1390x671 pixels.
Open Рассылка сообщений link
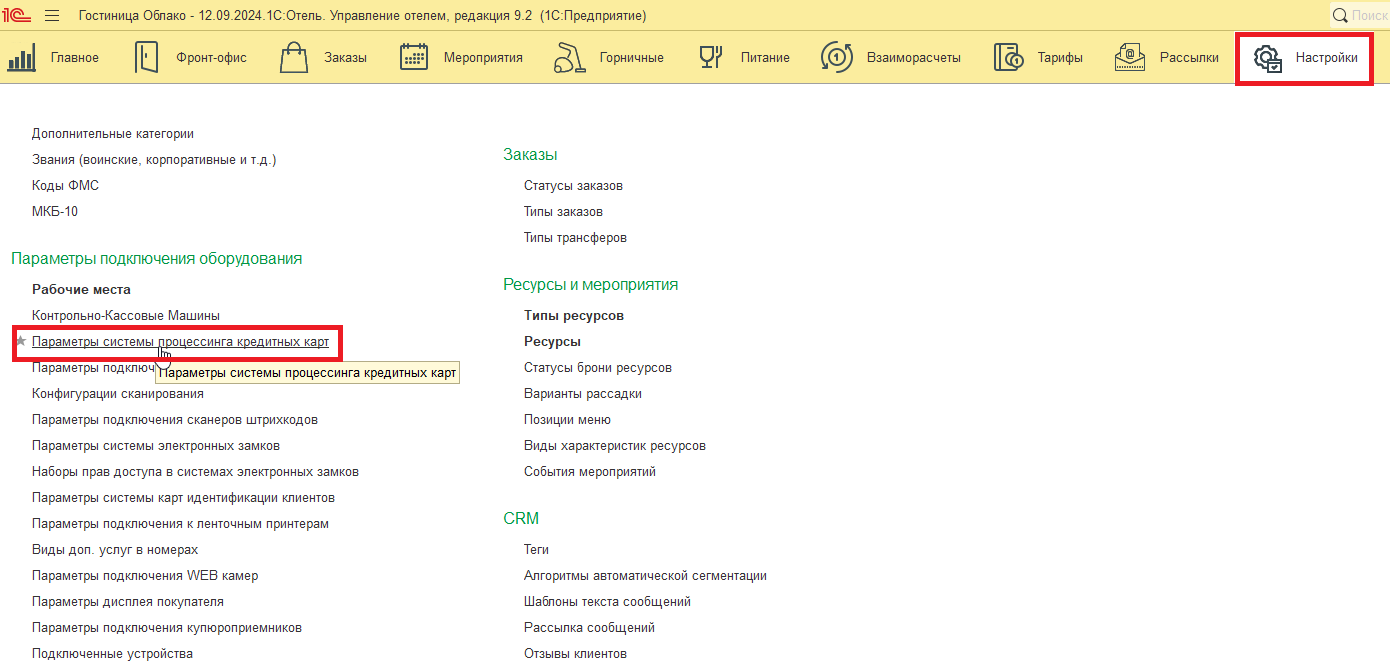click(x=589, y=627)
